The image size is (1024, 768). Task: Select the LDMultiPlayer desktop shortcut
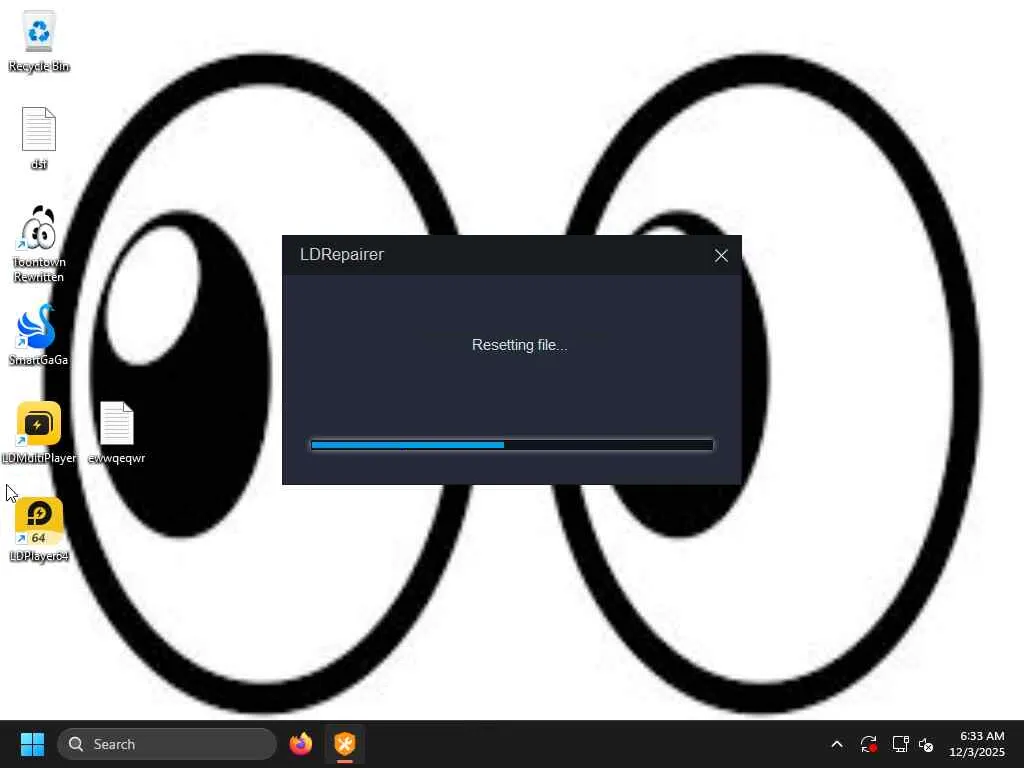(x=39, y=432)
